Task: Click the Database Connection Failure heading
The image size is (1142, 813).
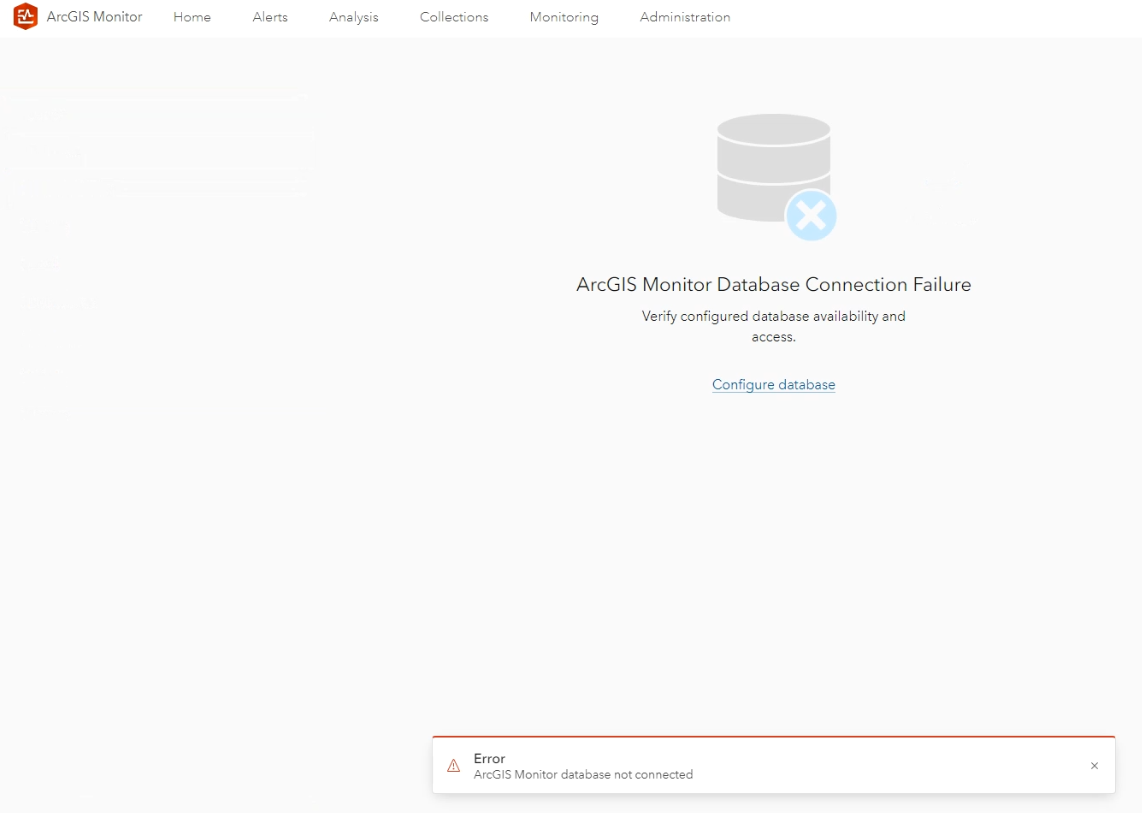Action: click(773, 284)
